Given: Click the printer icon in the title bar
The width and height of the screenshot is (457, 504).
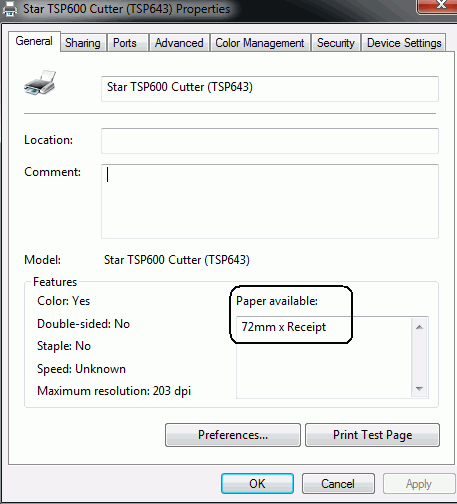Looking at the screenshot, I should 10,9.
